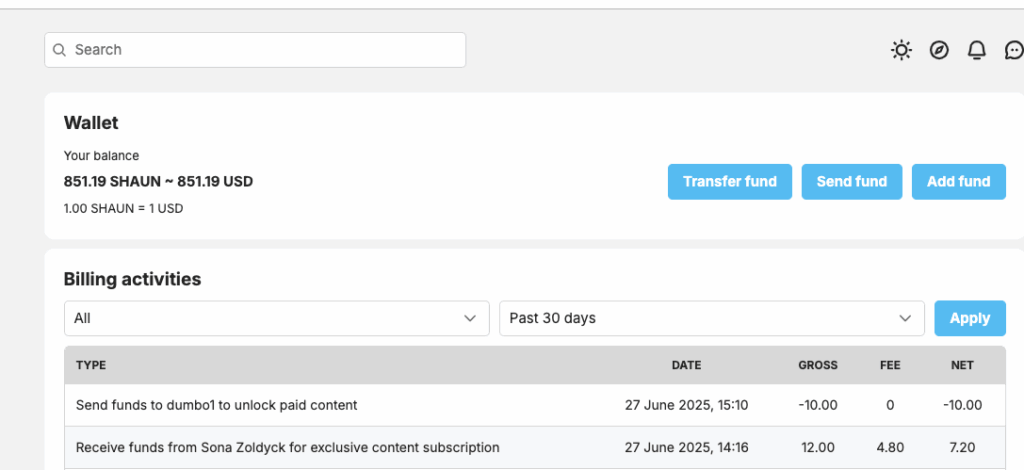1024x470 pixels.
Task: Click the Add fund button
Action: click(959, 181)
